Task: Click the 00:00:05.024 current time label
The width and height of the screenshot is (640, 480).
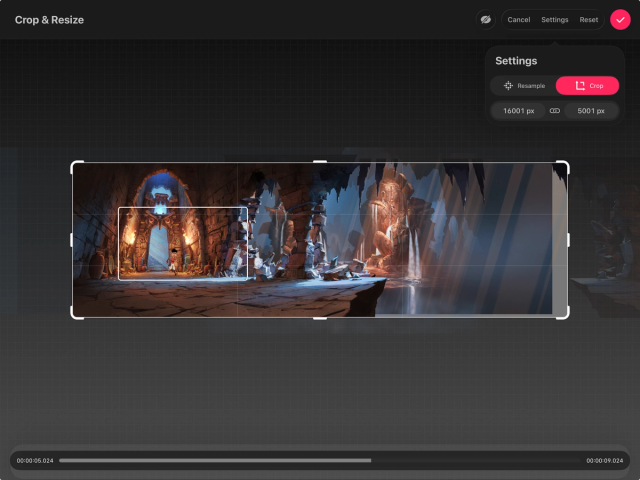Action: pos(35,460)
